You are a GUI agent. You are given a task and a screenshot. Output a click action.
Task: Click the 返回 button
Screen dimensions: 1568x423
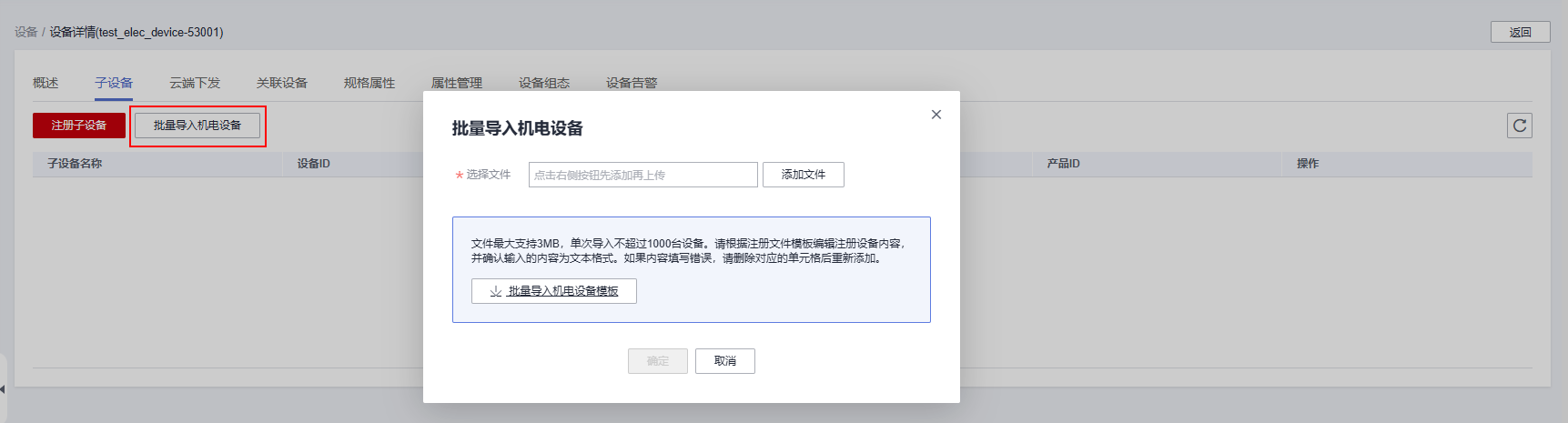(x=1521, y=32)
